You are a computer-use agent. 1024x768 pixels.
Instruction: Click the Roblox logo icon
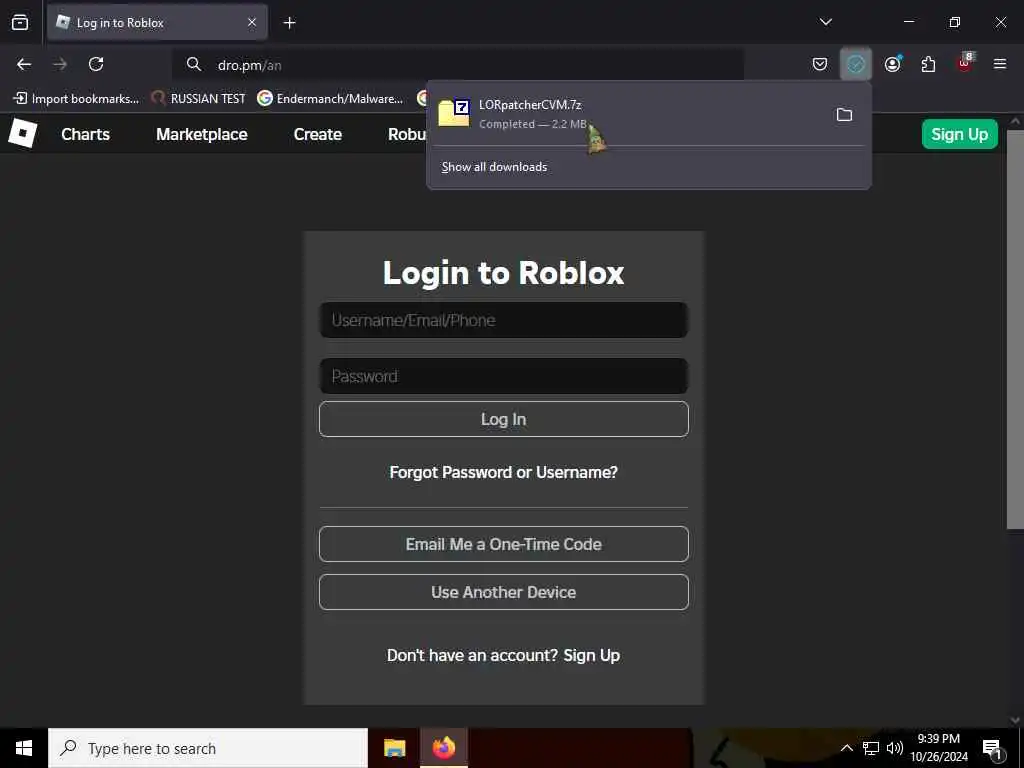tap(23, 133)
